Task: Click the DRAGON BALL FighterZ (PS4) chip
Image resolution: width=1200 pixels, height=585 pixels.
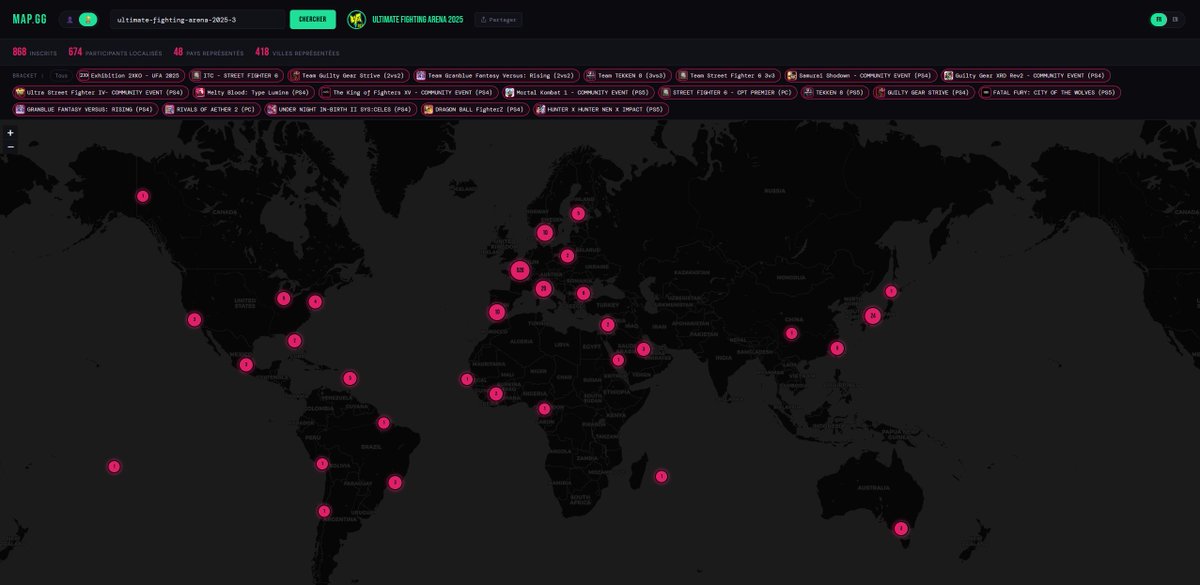Action: [x=475, y=109]
